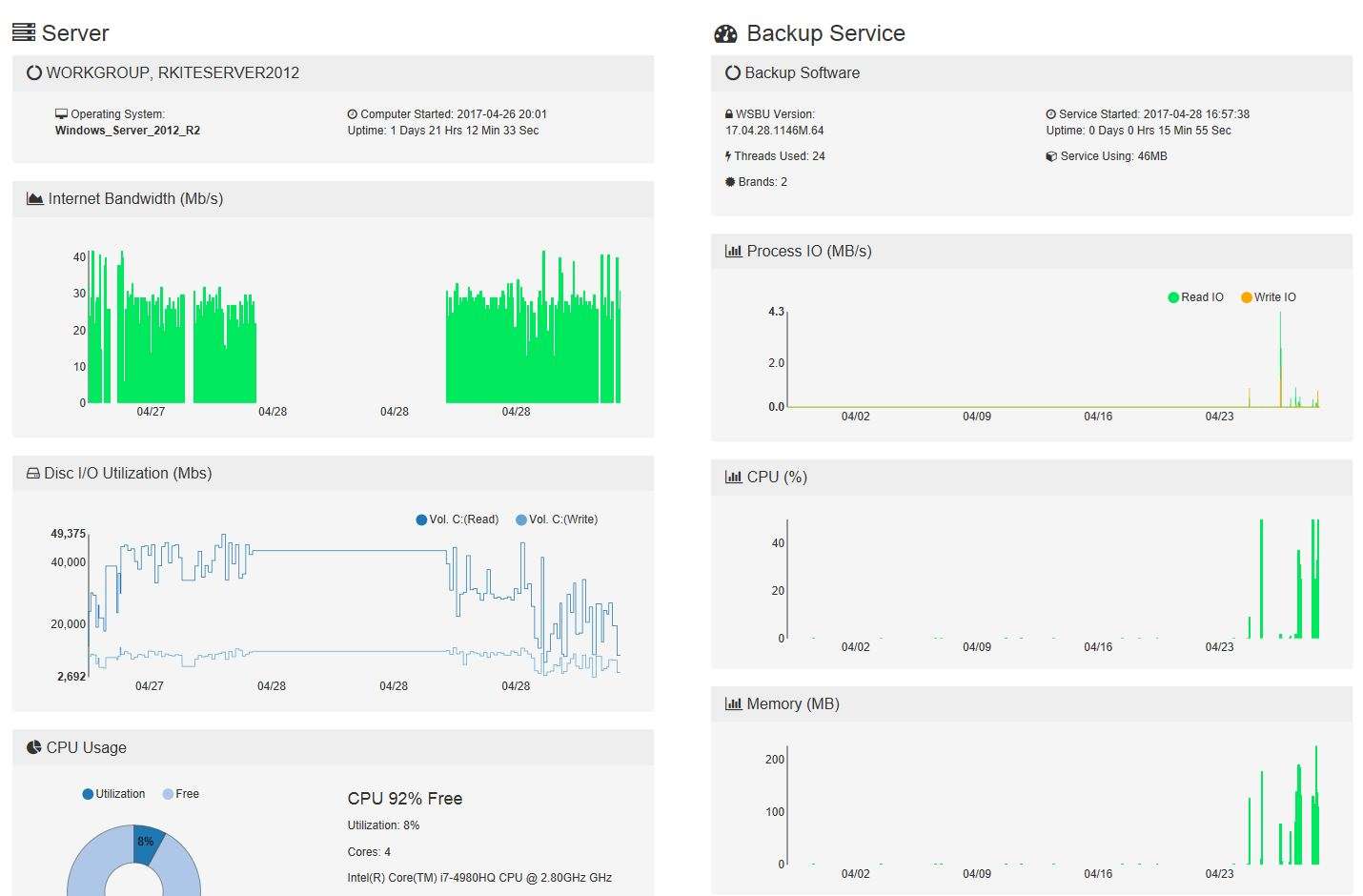
Task: Toggle the Free legend in CPU Usage
Action: [181, 794]
